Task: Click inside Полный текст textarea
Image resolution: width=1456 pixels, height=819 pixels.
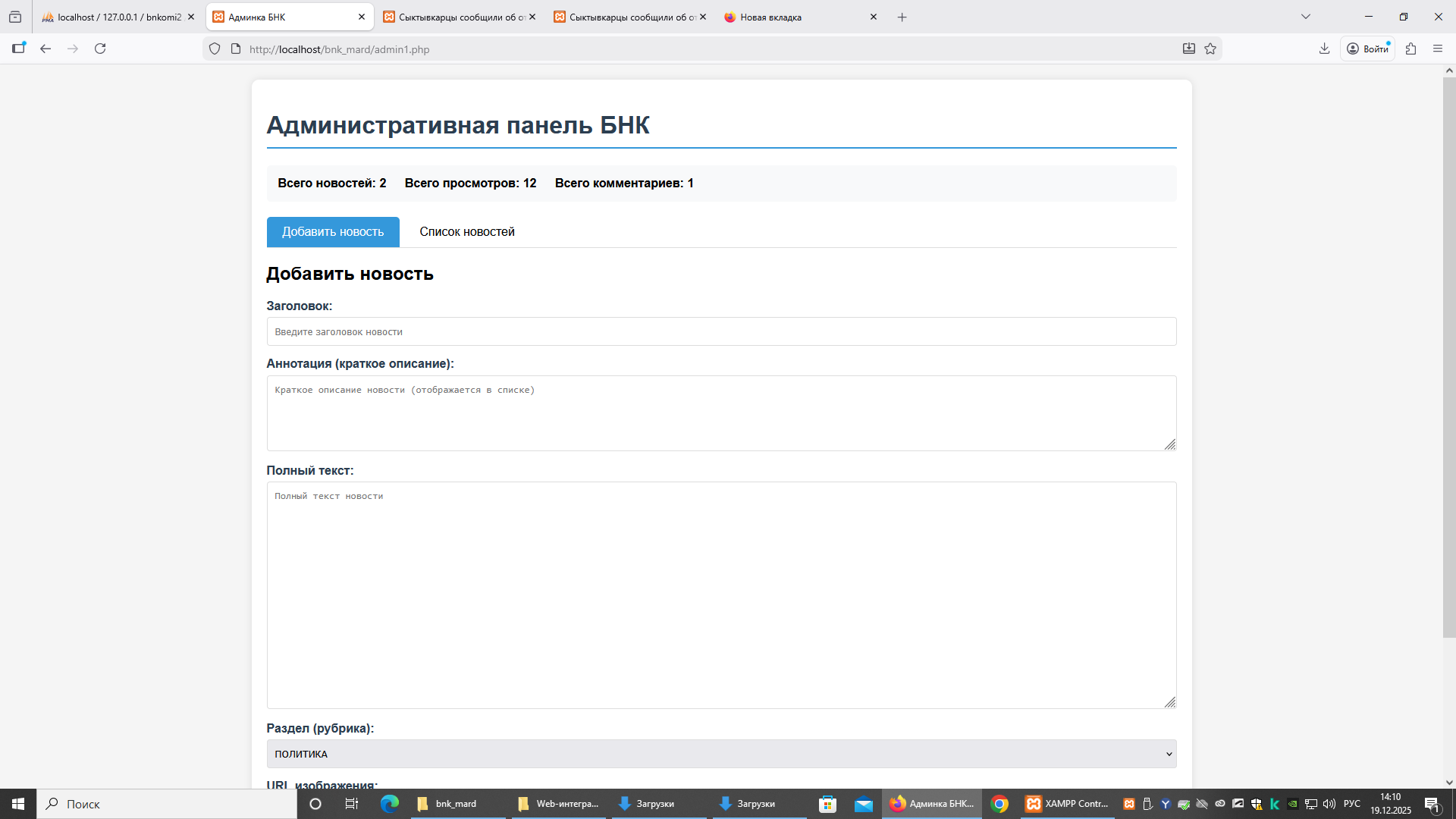Action: point(720,595)
